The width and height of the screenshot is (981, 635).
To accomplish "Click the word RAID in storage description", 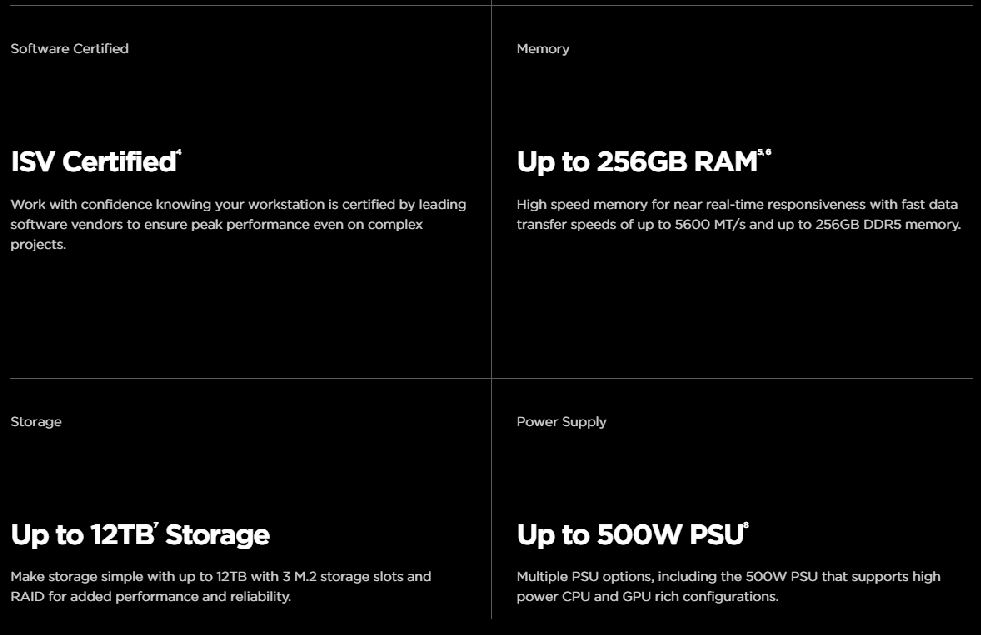I will click(x=28, y=597).
